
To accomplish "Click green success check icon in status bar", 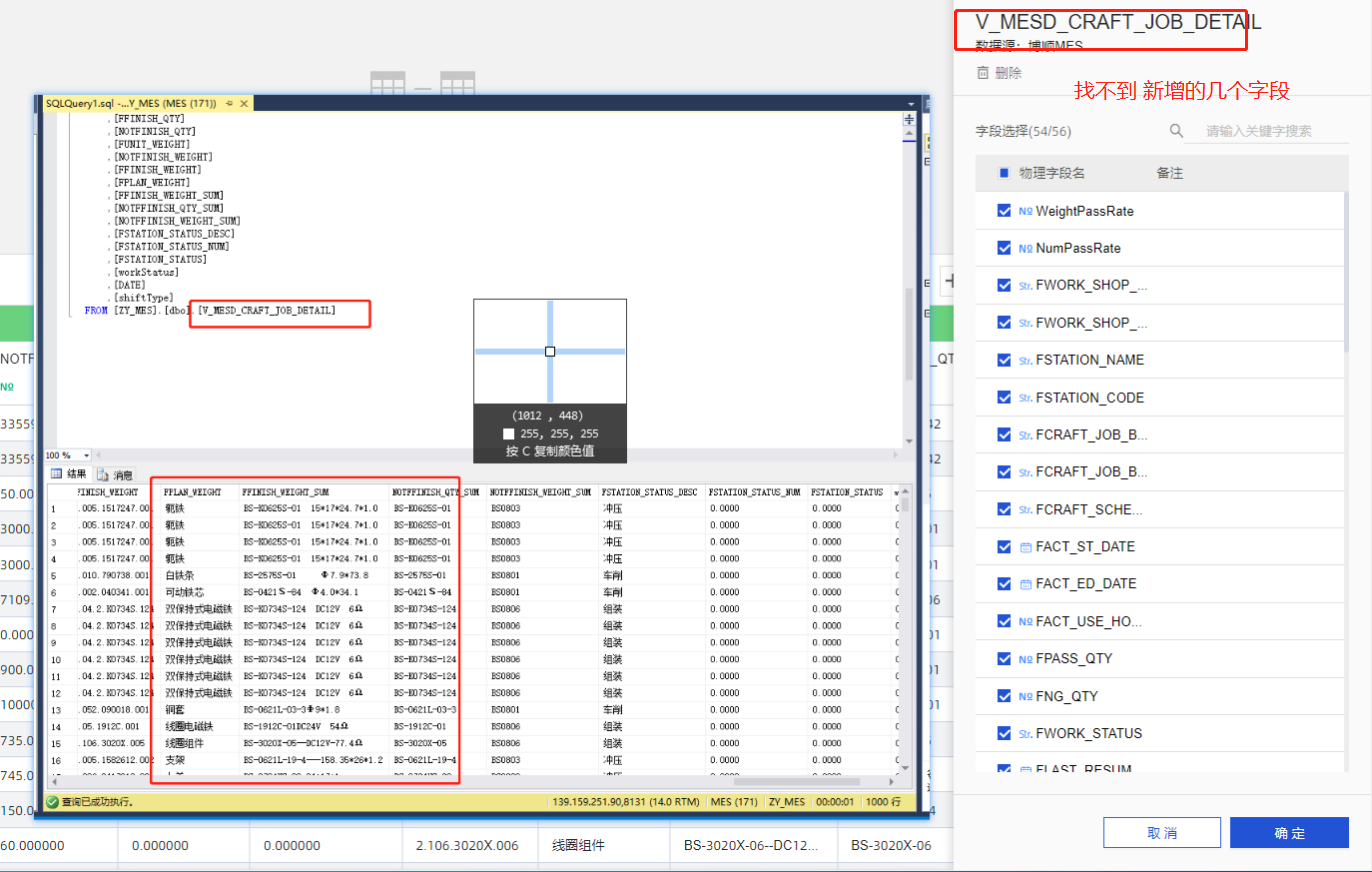I will [52, 802].
